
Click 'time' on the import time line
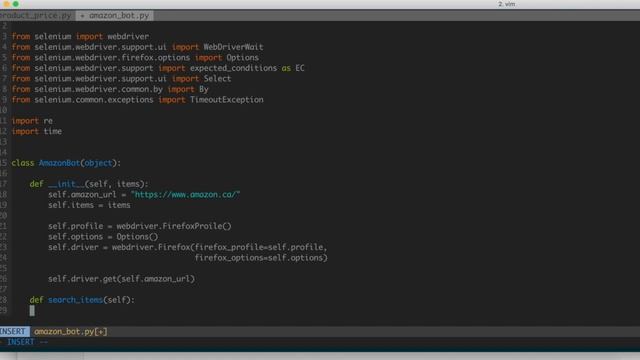point(53,131)
